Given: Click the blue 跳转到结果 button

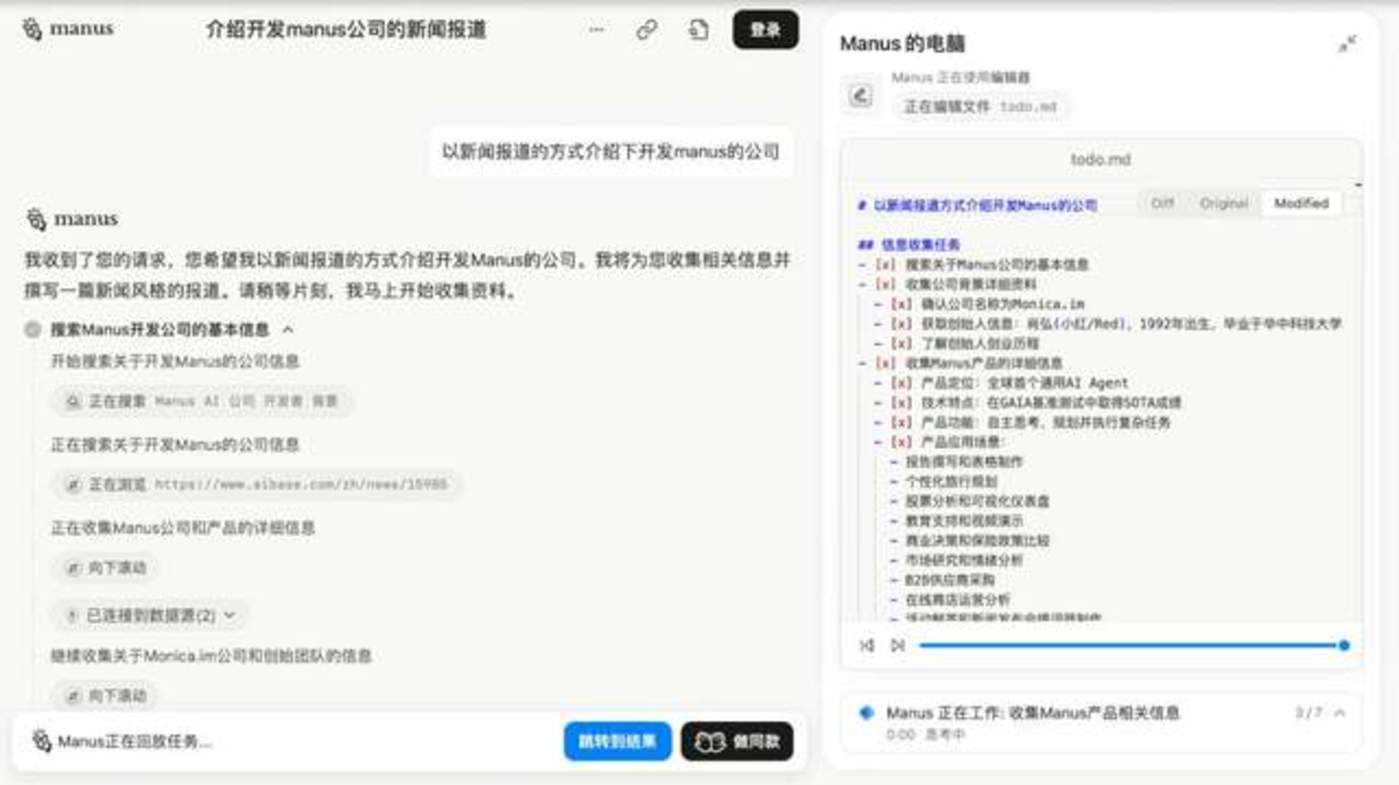Looking at the screenshot, I should (617, 742).
